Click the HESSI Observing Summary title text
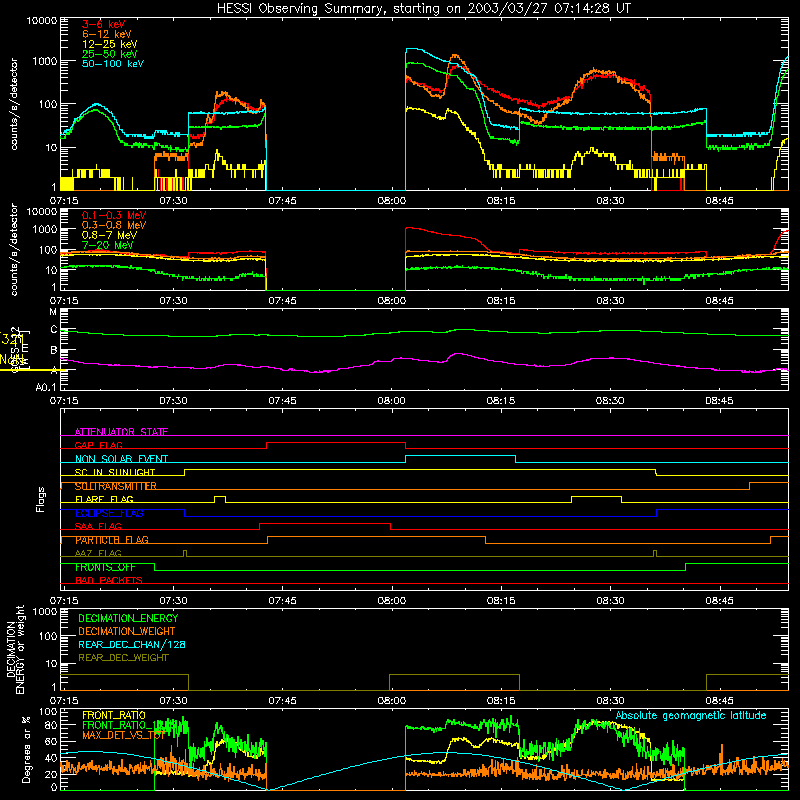 point(423,8)
